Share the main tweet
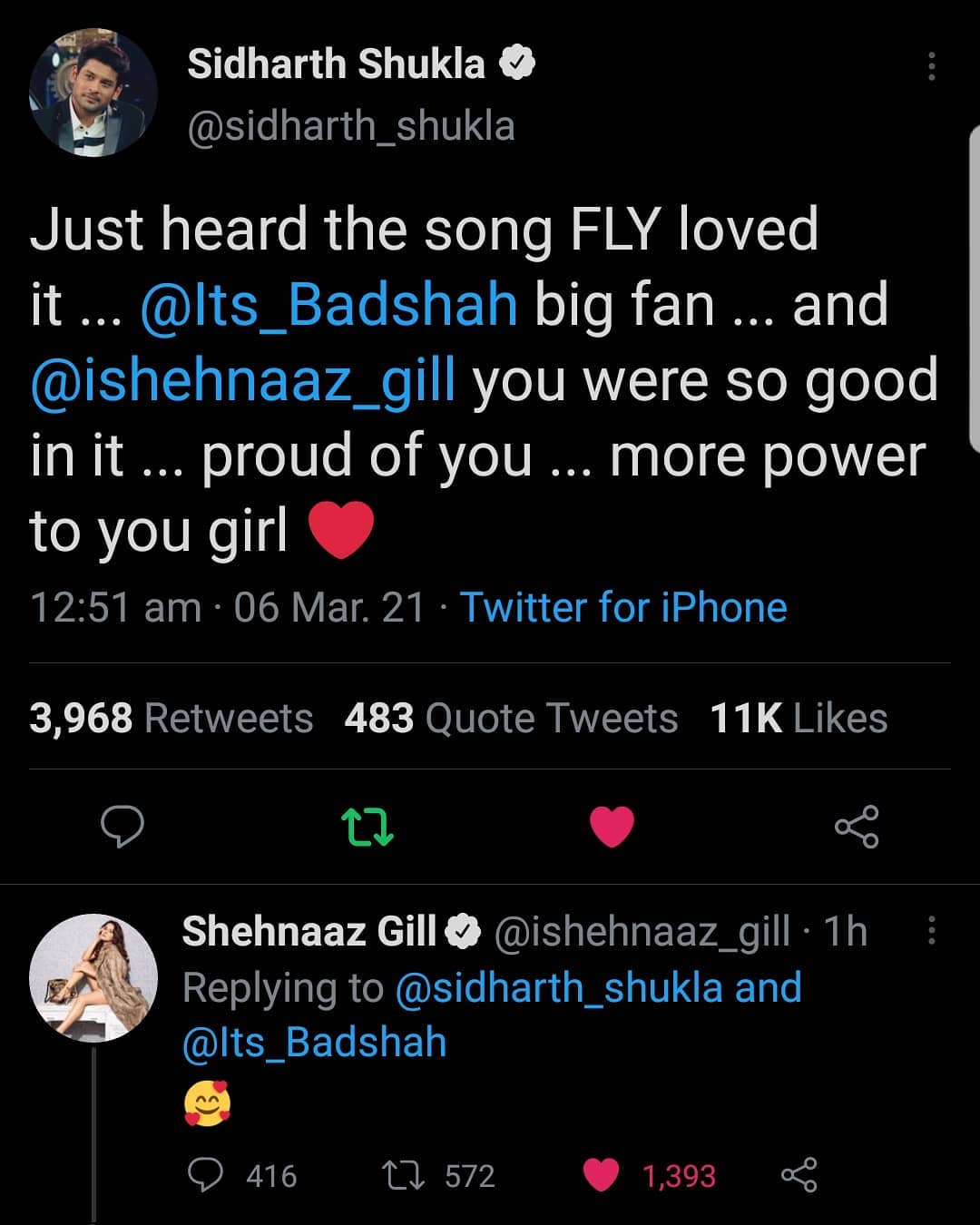The image size is (980, 1225). click(x=856, y=827)
